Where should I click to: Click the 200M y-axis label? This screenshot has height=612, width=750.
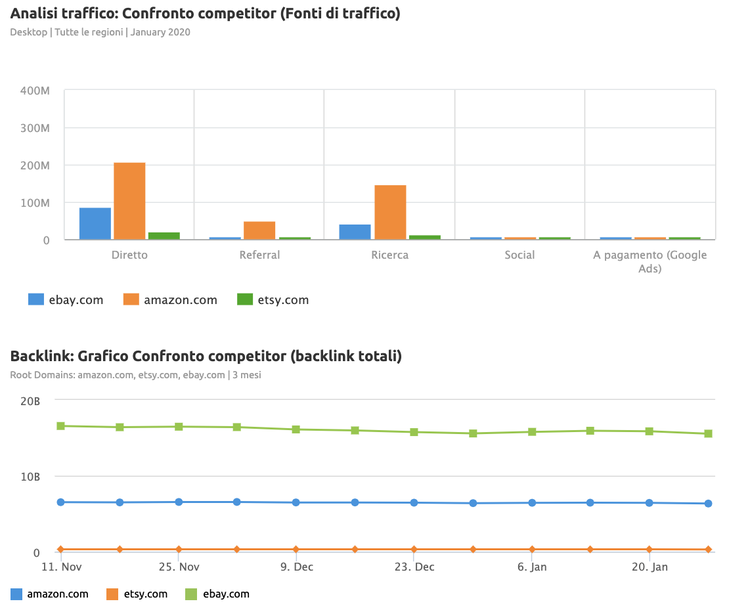coord(35,166)
